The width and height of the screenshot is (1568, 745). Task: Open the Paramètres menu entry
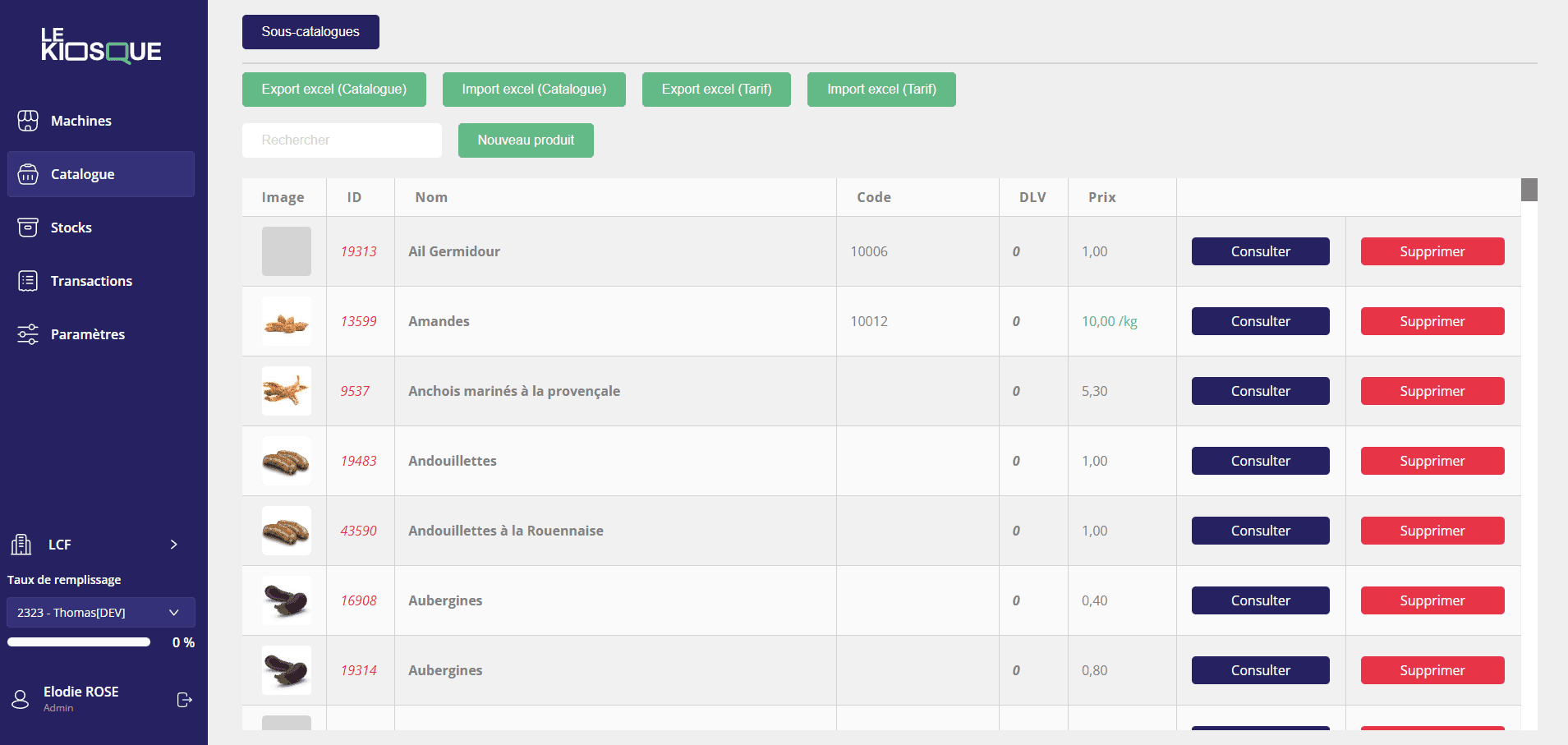[x=101, y=334]
